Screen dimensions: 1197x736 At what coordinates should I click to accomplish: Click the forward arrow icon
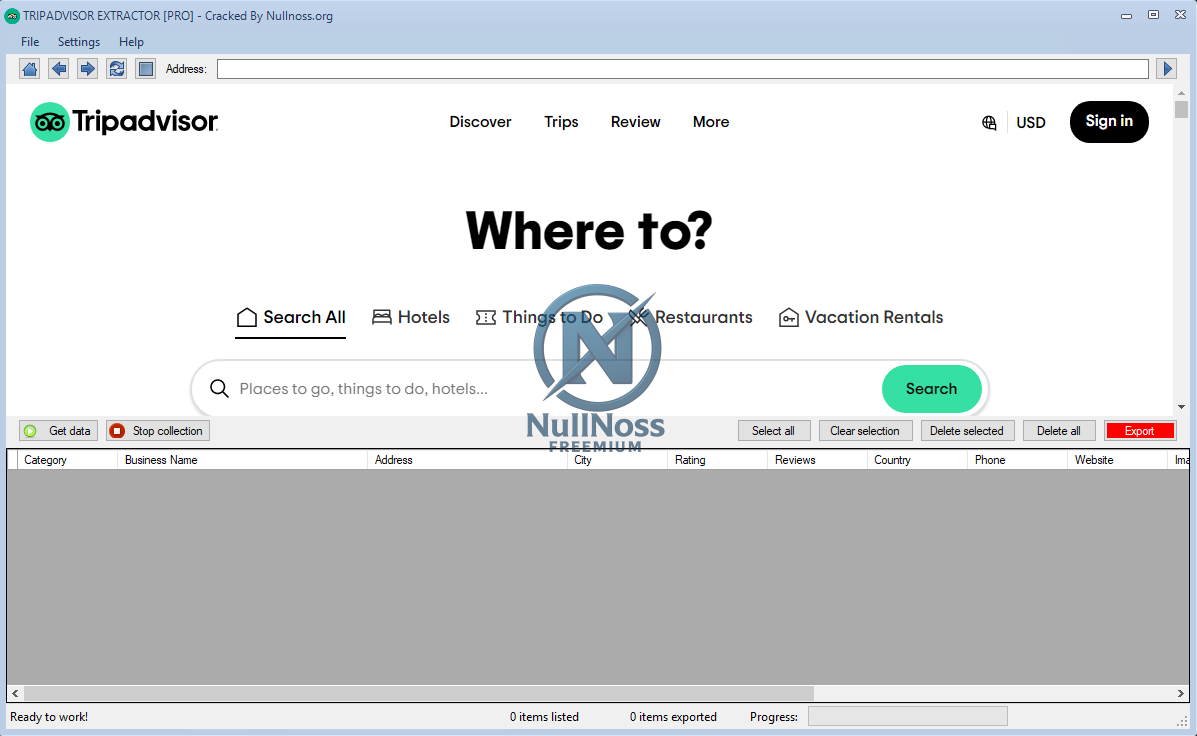(x=87, y=68)
